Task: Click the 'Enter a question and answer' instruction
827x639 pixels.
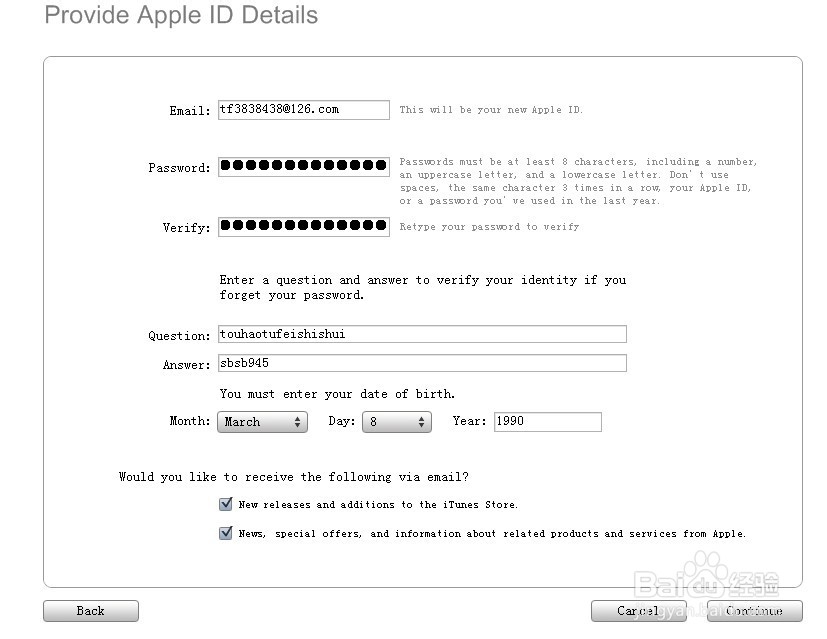Action: pos(423,287)
